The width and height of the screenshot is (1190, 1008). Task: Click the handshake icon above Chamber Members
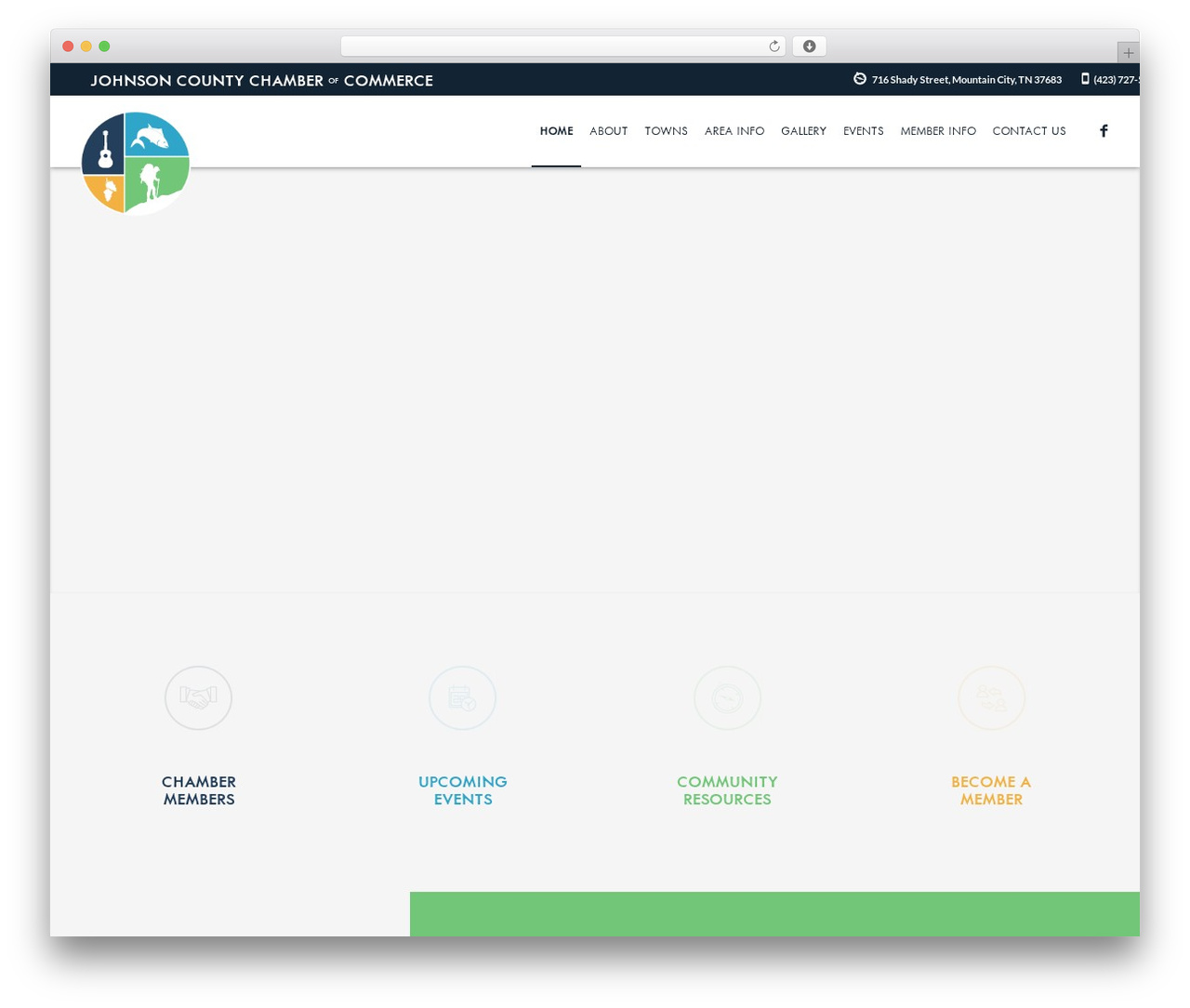click(x=198, y=697)
